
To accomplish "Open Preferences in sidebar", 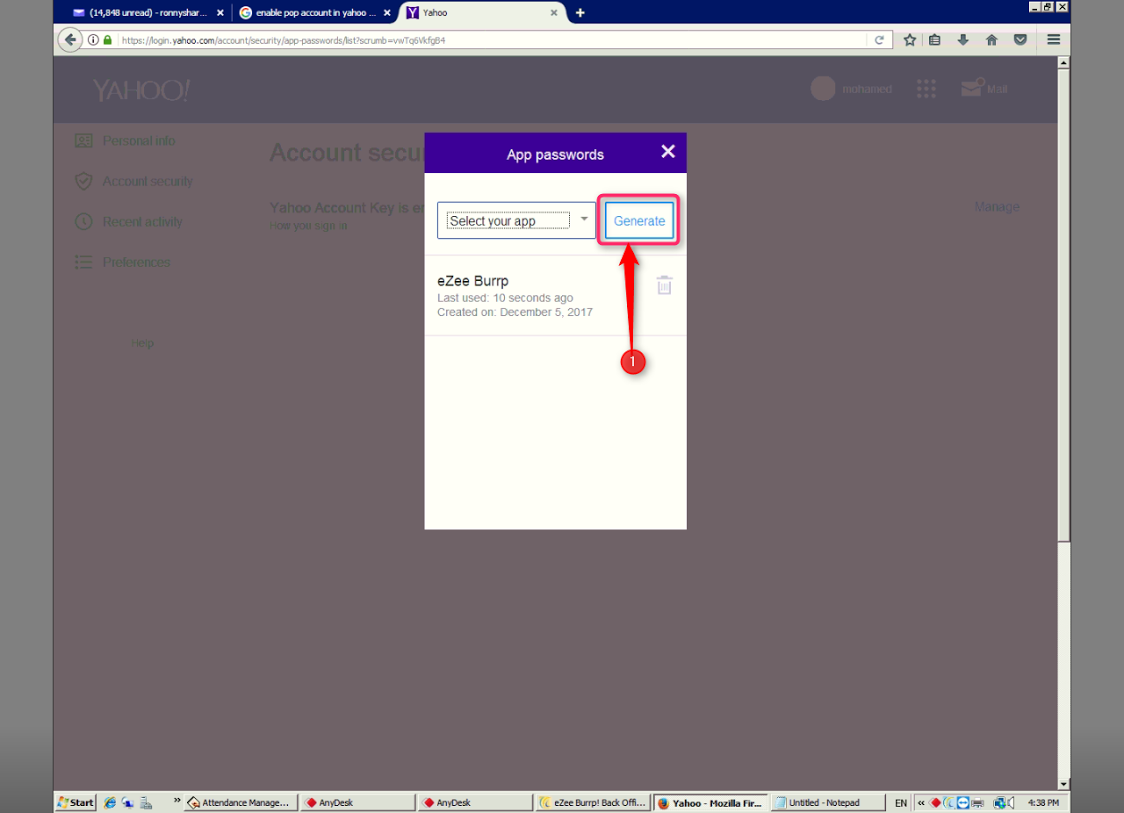I will (136, 262).
